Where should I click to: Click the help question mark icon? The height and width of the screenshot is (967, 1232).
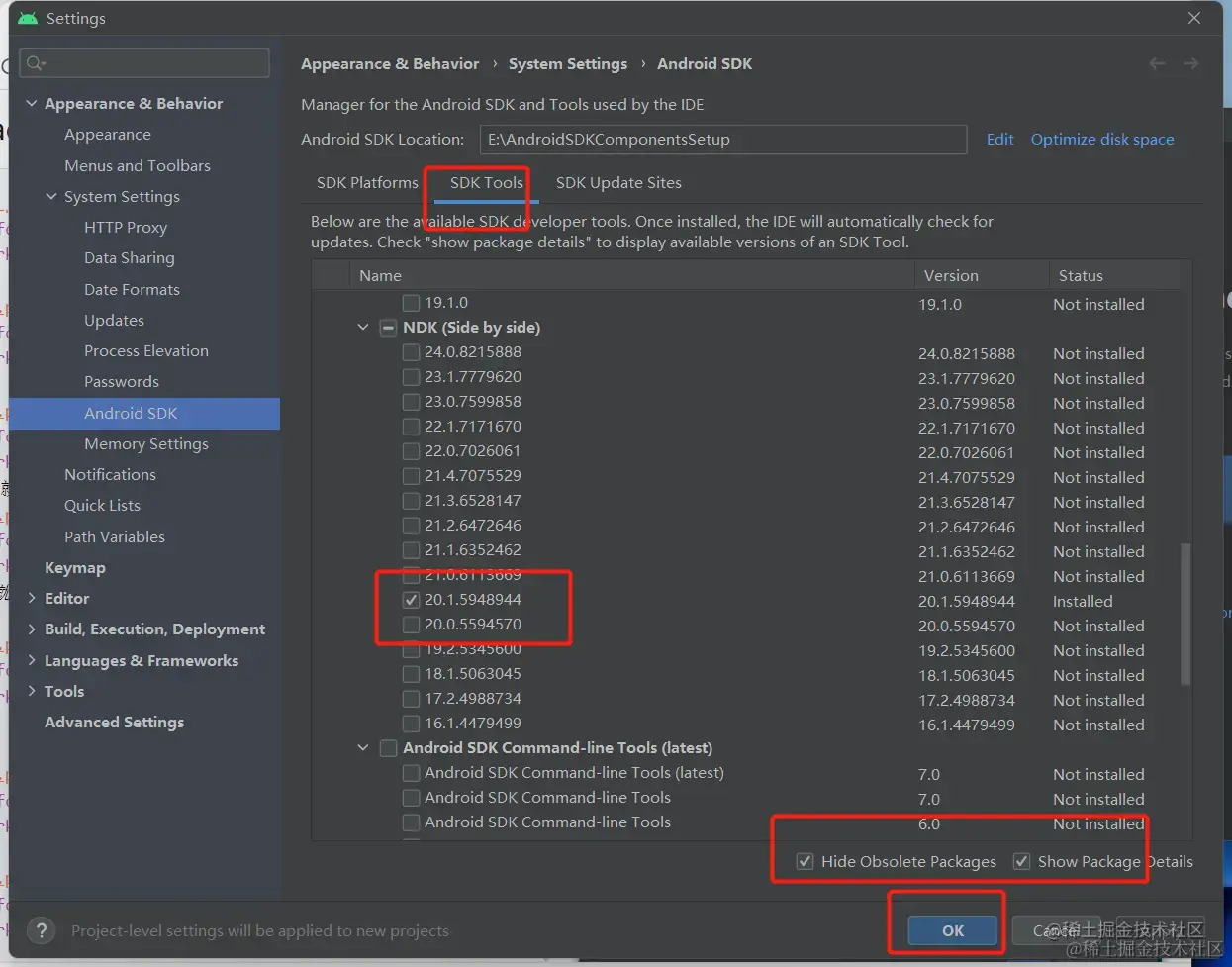41,930
